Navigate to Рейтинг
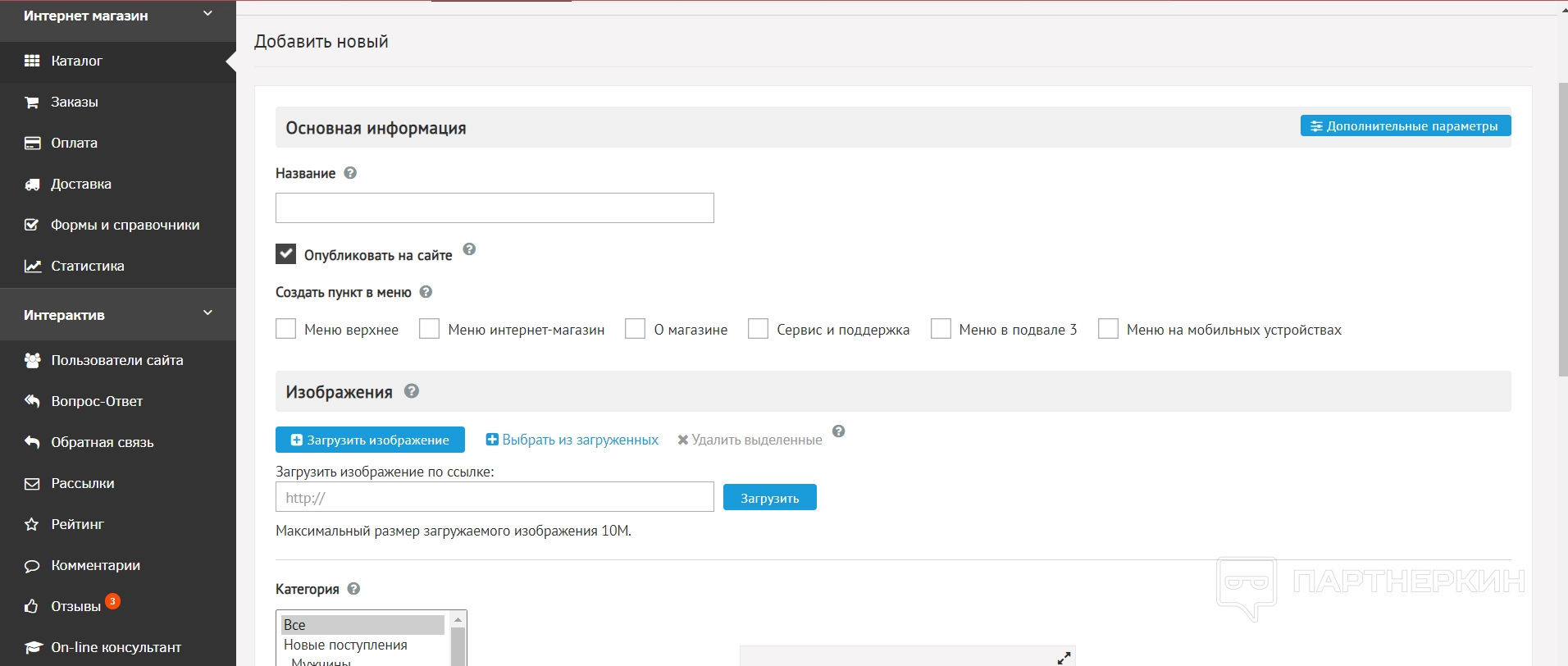The width and height of the screenshot is (1568, 666). click(118, 524)
